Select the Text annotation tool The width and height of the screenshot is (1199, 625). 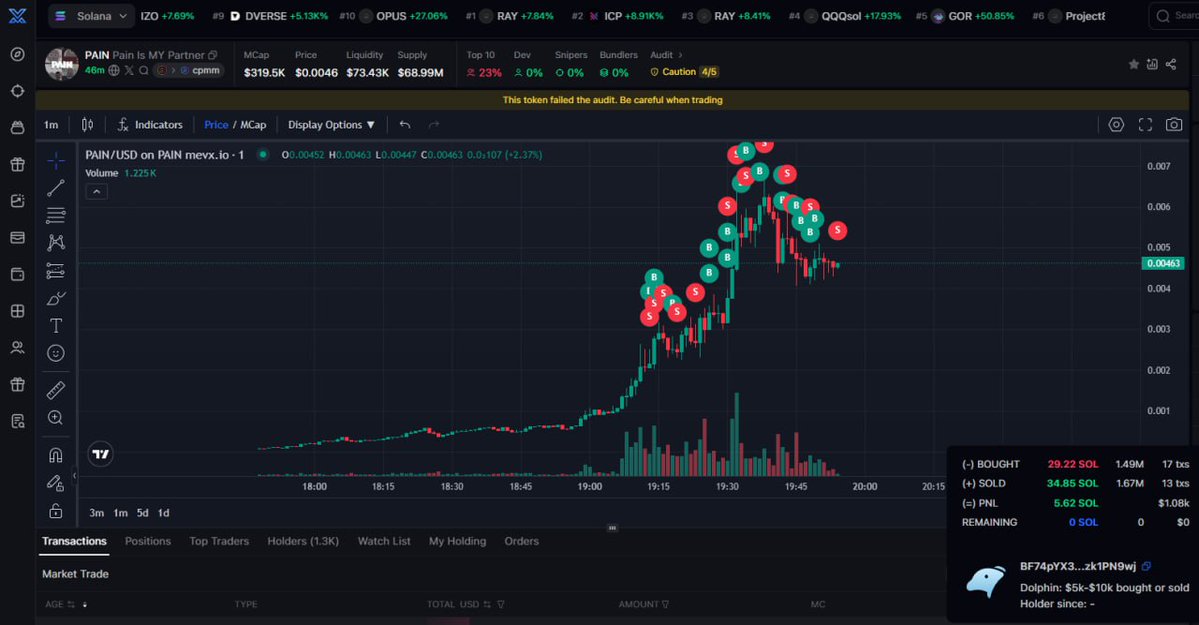tap(56, 326)
